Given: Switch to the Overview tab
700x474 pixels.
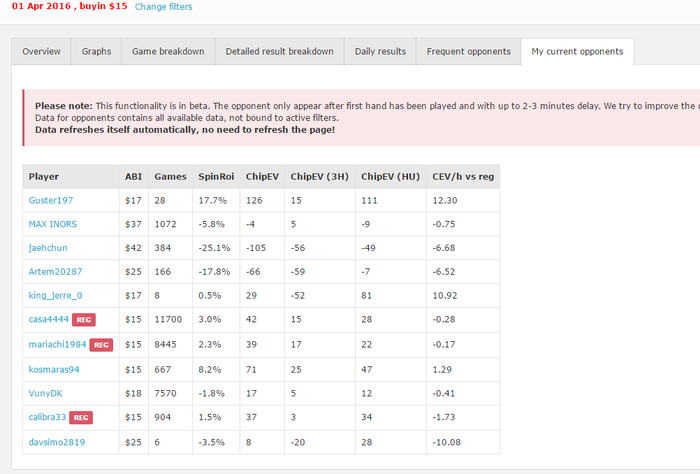Looking at the screenshot, I should coord(41,51).
